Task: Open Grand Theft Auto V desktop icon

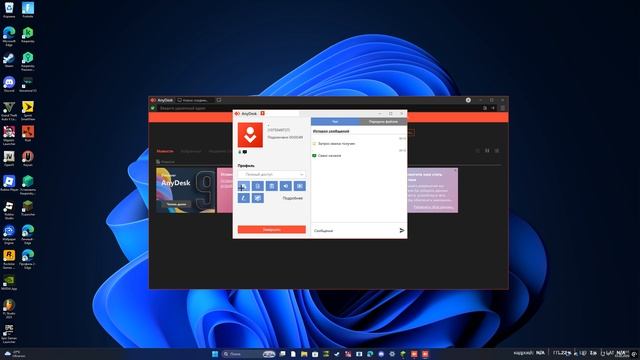Action: click(x=9, y=111)
